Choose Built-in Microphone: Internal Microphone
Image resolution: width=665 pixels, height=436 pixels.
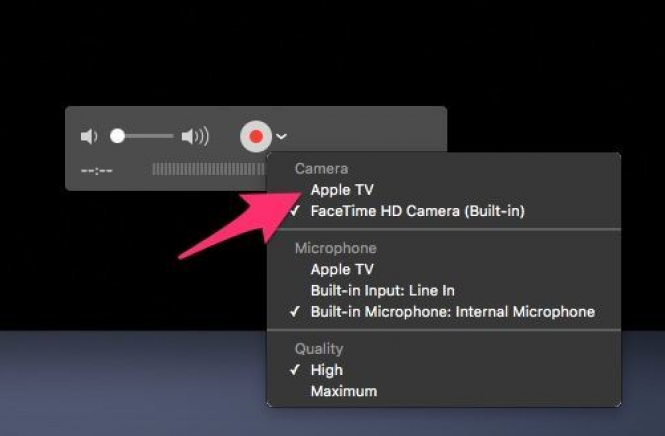tap(453, 312)
